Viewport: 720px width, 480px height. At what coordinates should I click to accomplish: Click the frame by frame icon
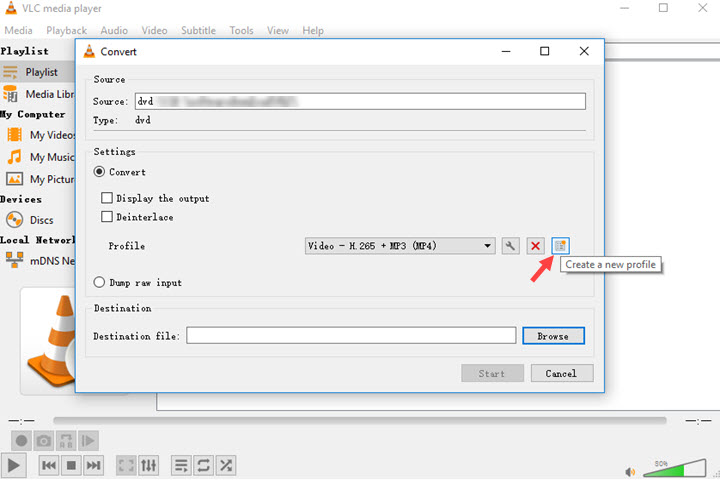pos(88,441)
